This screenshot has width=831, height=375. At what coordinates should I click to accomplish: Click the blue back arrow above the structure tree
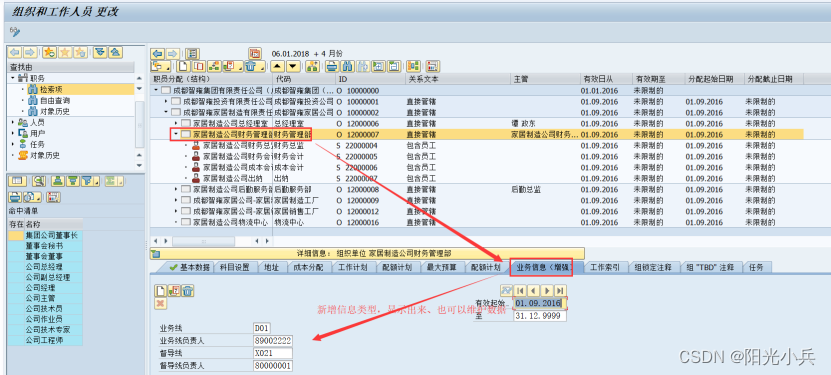[157, 53]
